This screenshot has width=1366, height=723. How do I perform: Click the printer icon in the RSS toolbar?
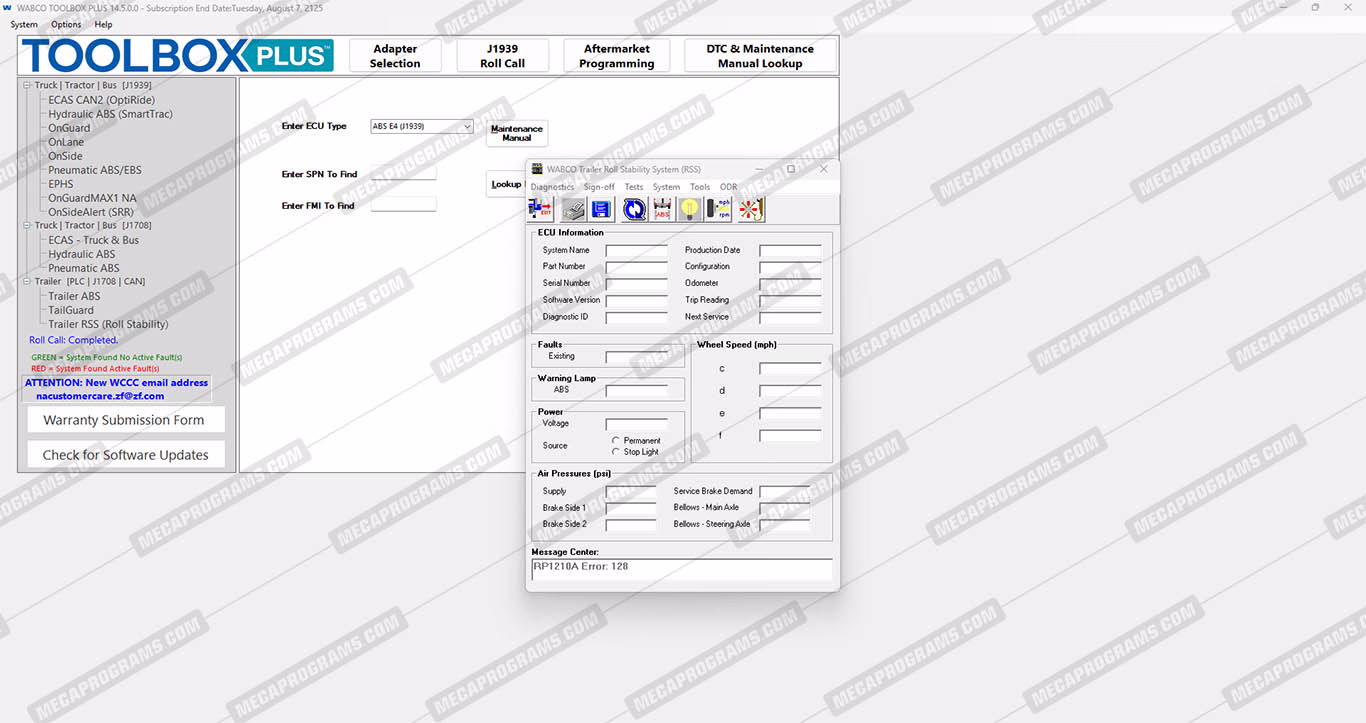(x=573, y=209)
